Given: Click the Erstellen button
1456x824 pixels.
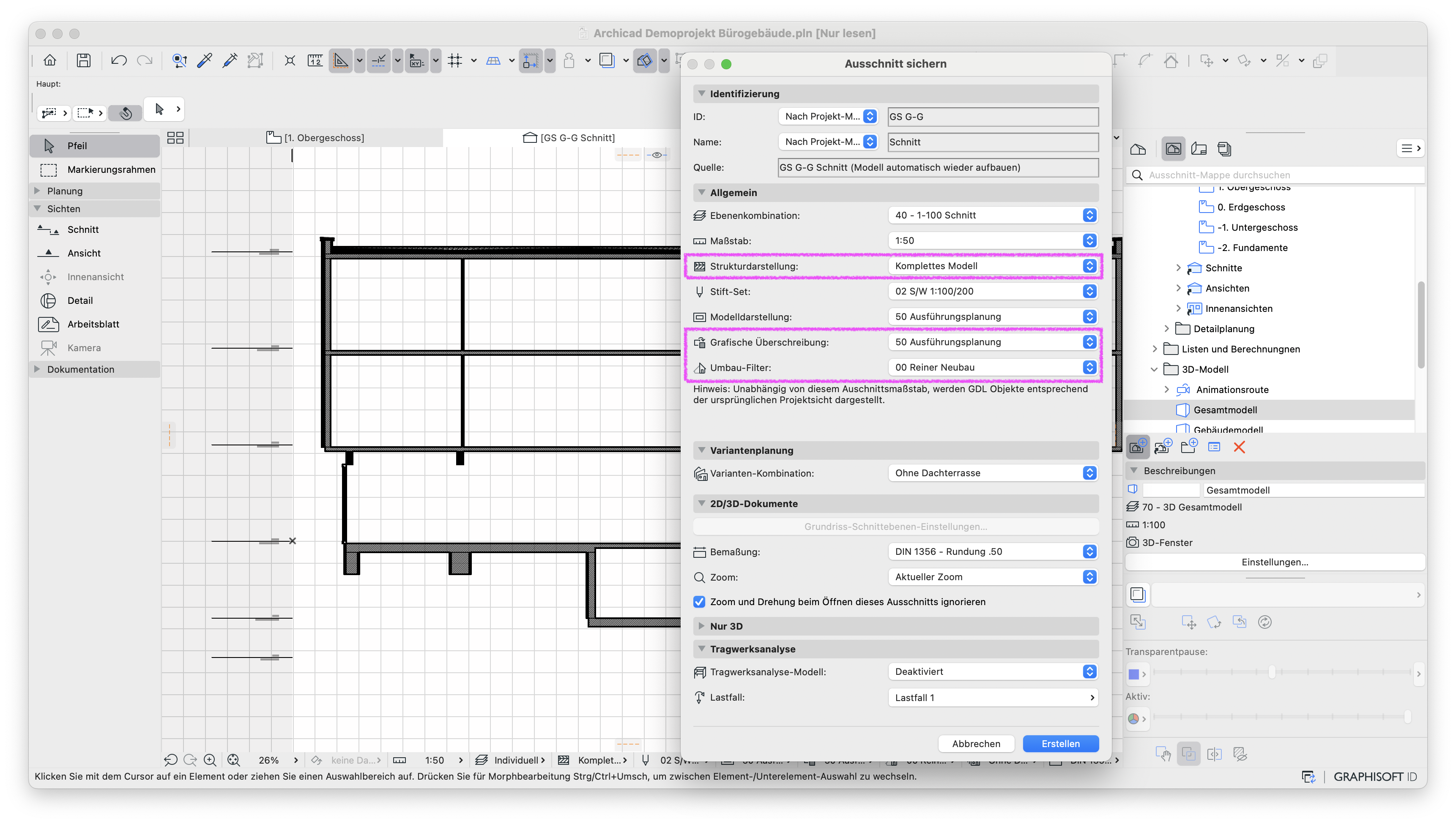Looking at the screenshot, I should click(x=1060, y=744).
